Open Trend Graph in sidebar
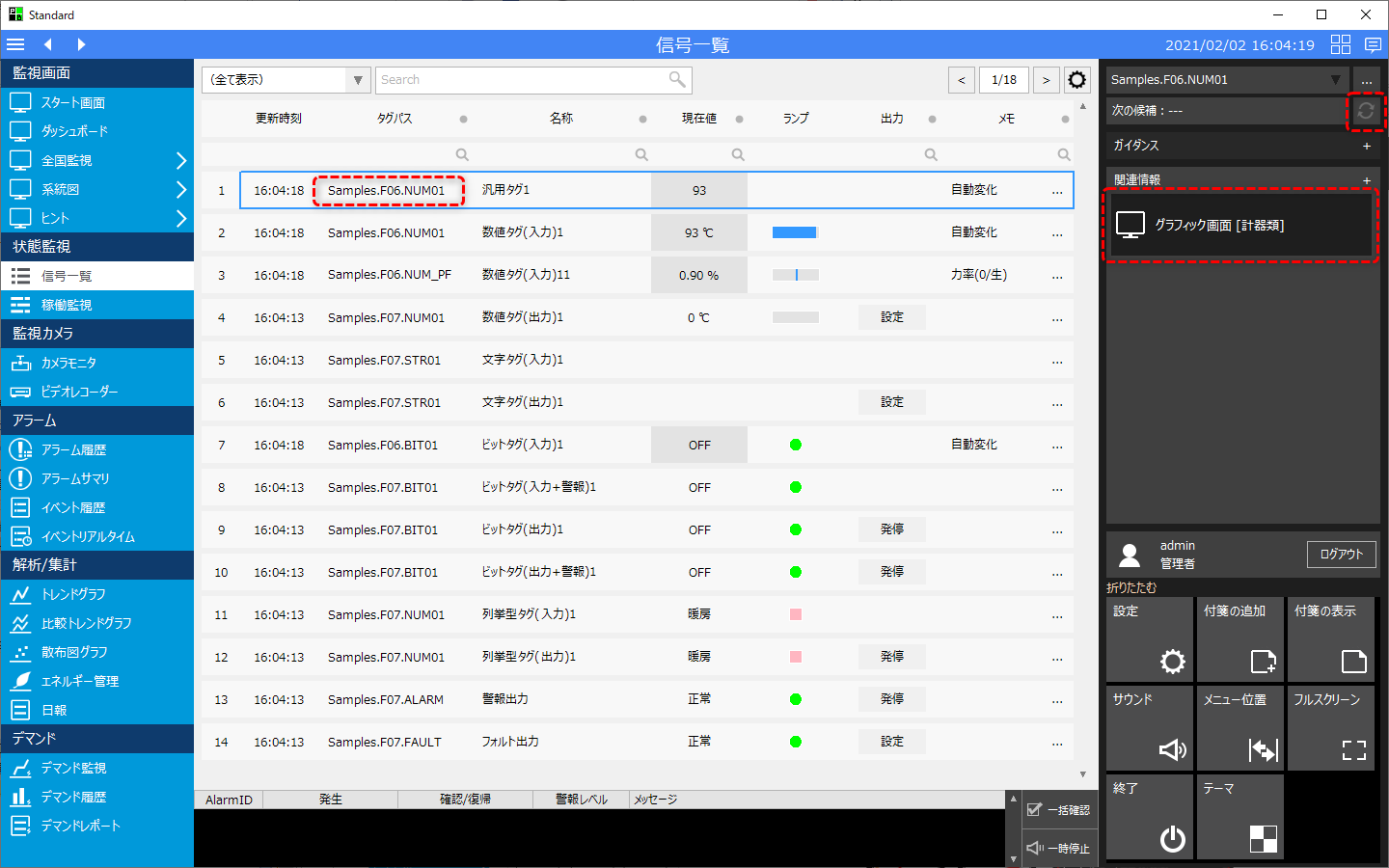1389x868 pixels. [73, 594]
